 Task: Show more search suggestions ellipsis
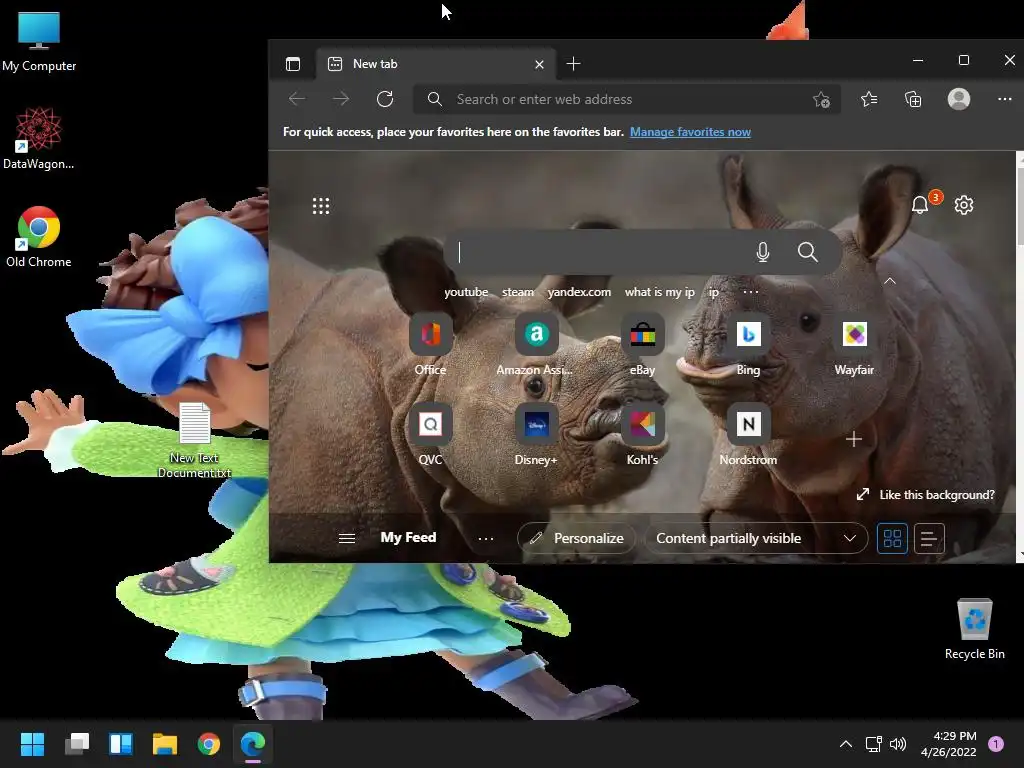[x=750, y=292]
